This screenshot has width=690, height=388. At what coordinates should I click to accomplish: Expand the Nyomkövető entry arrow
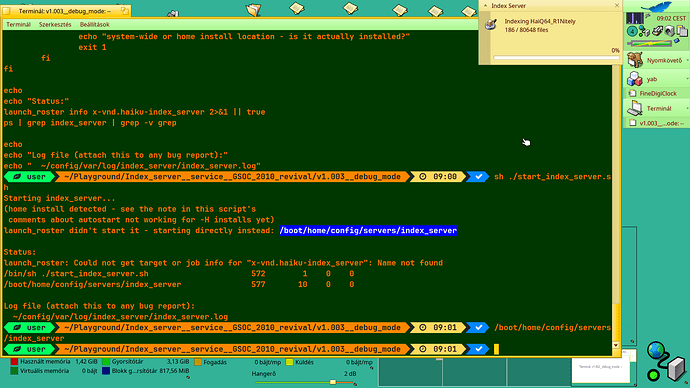click(687, 60)
